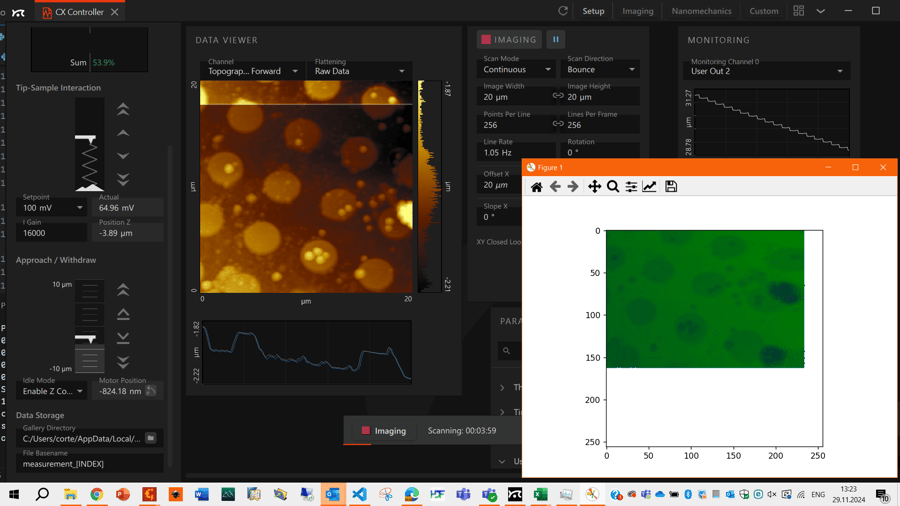900x506 pixels.
Task: Click tip-sample double up arrow
Action: click(x=123, y=109)
